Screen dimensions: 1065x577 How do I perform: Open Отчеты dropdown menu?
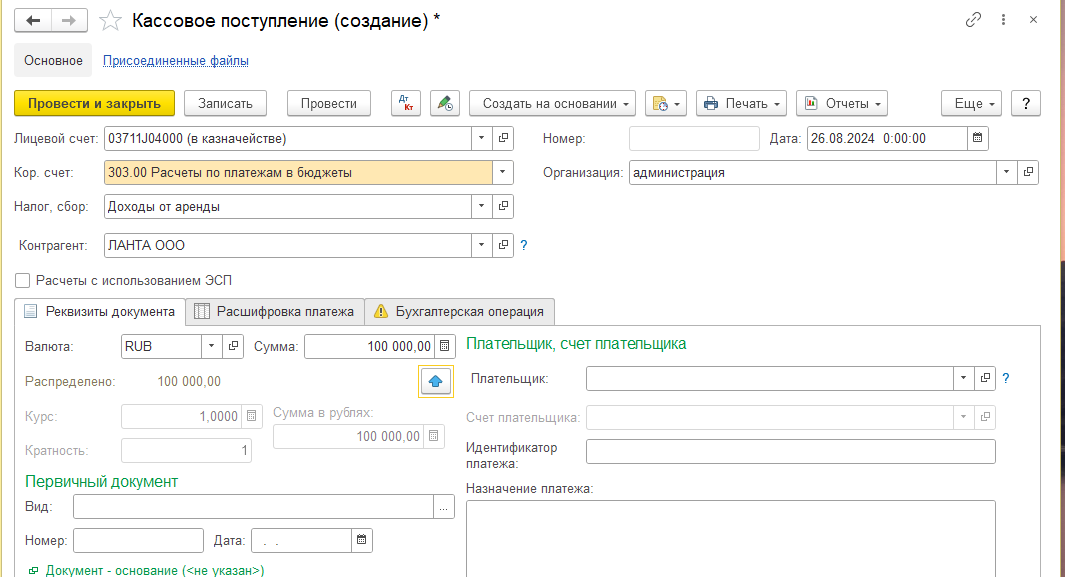pyautogui.click(x=842, y=103)
